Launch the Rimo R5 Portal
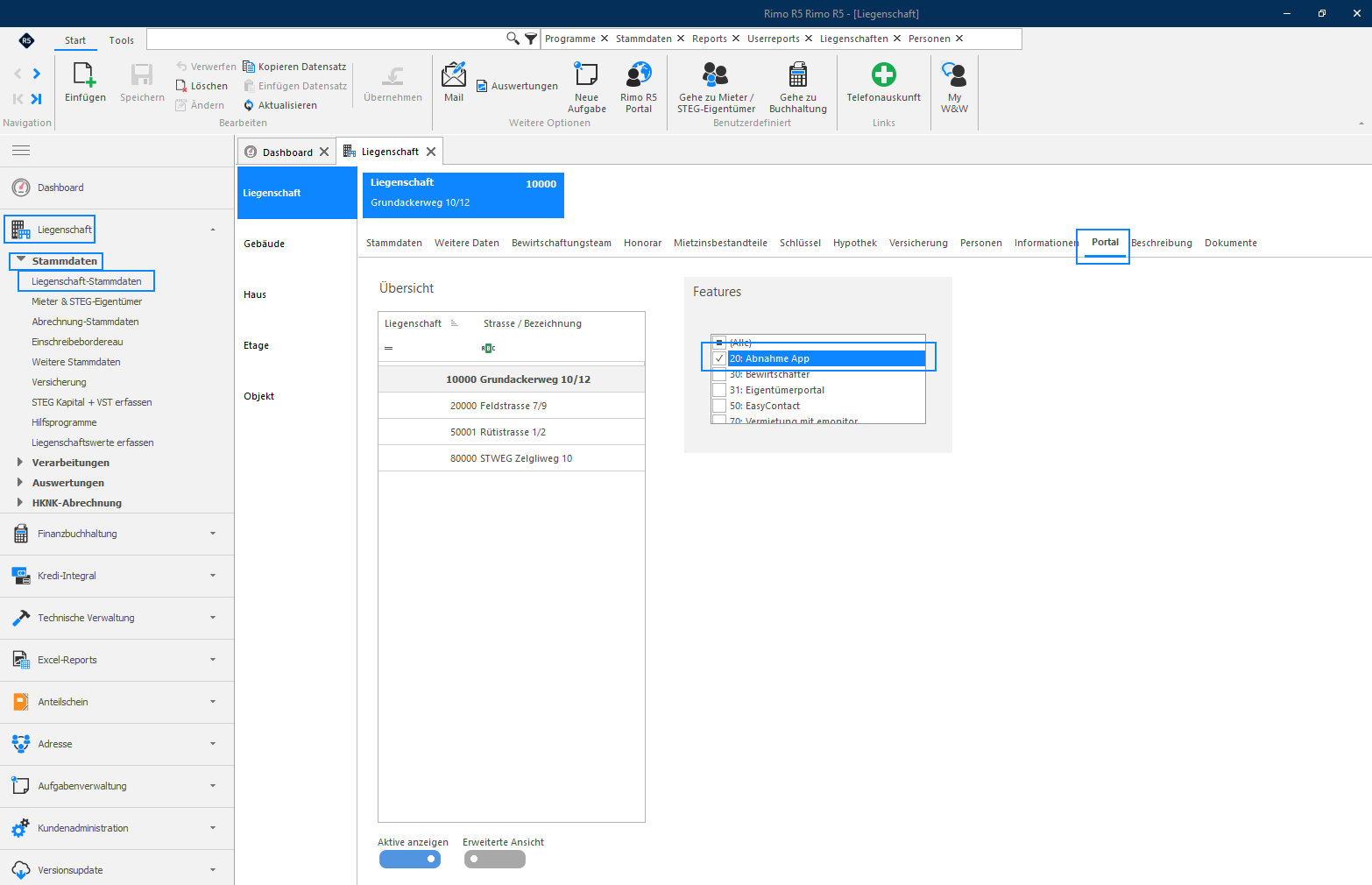The height and width of the screenshot is (885, 1372). (639, 87)
